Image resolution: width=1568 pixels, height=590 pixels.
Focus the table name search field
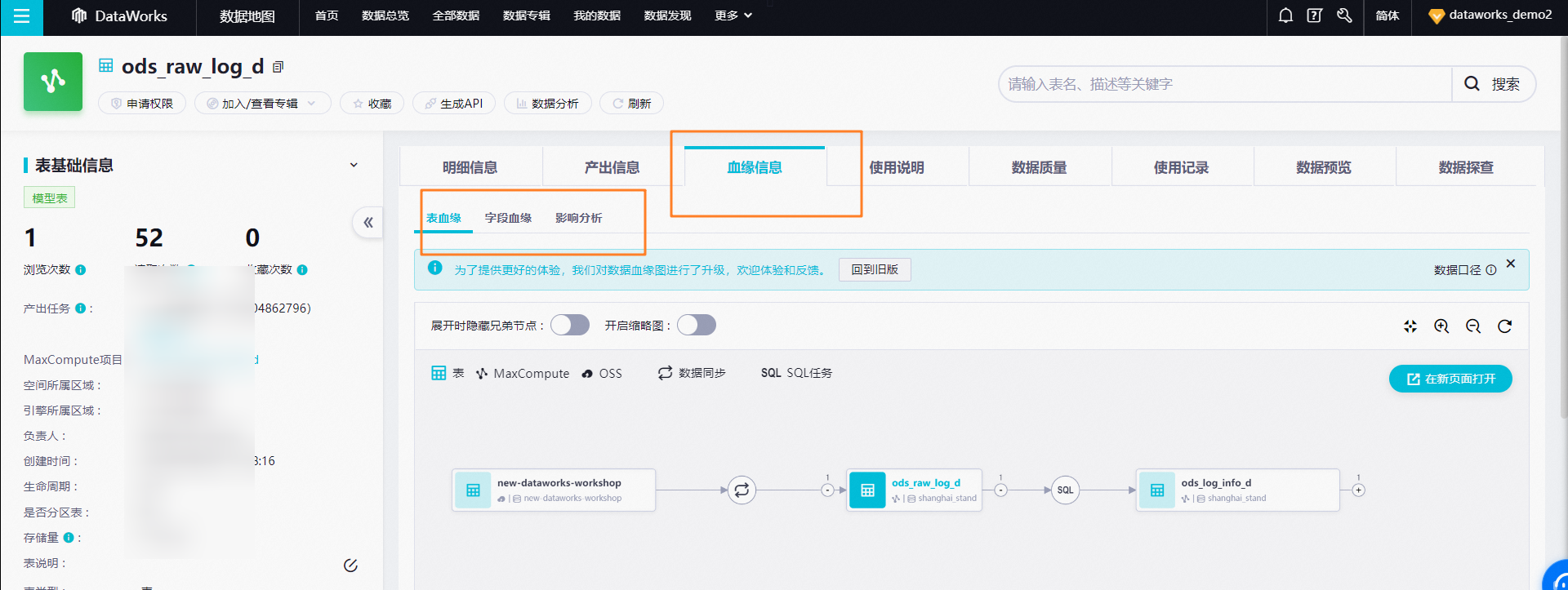pos(1225,84)
